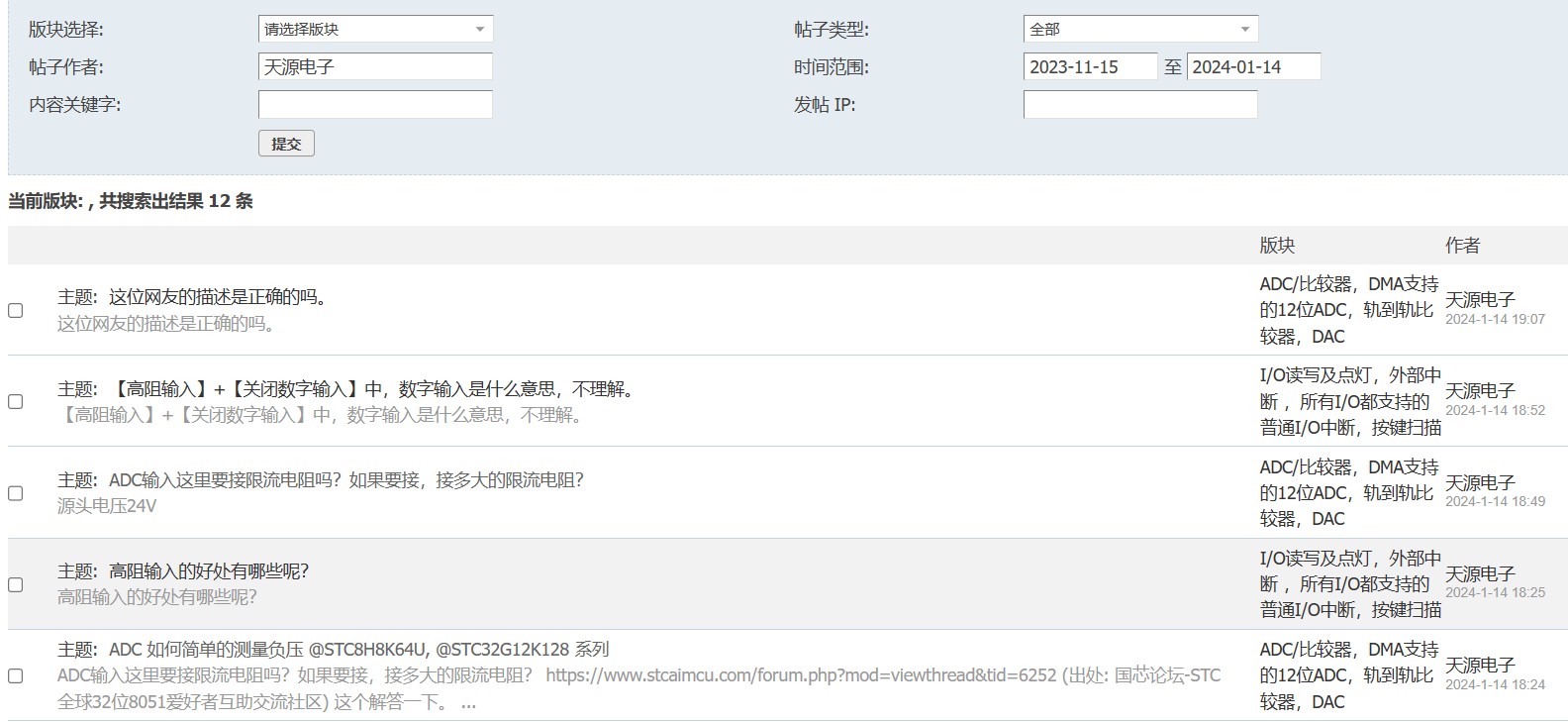Click I/O读写及点灯 board name in 高阻输入的好处 row

tap(1350, 584)
